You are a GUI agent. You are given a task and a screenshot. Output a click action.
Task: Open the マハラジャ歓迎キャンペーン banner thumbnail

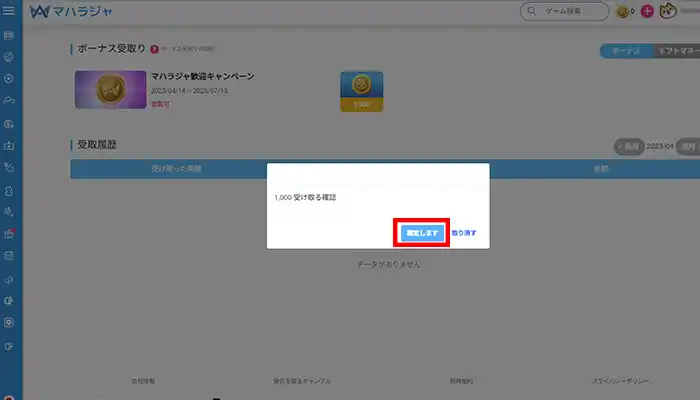pyautogui.click(x=110, y=90)
